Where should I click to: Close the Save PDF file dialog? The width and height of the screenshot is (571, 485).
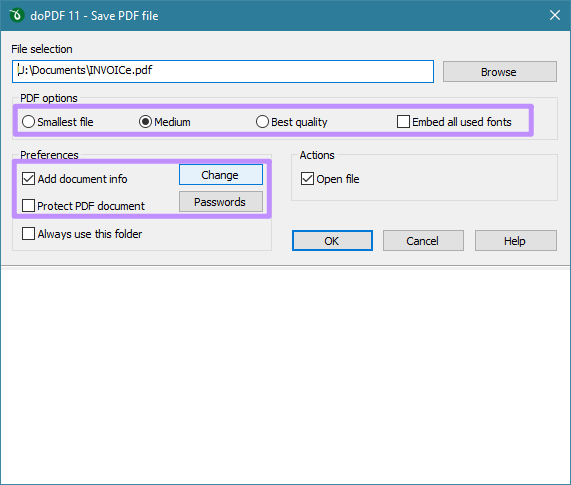(555, 15)
